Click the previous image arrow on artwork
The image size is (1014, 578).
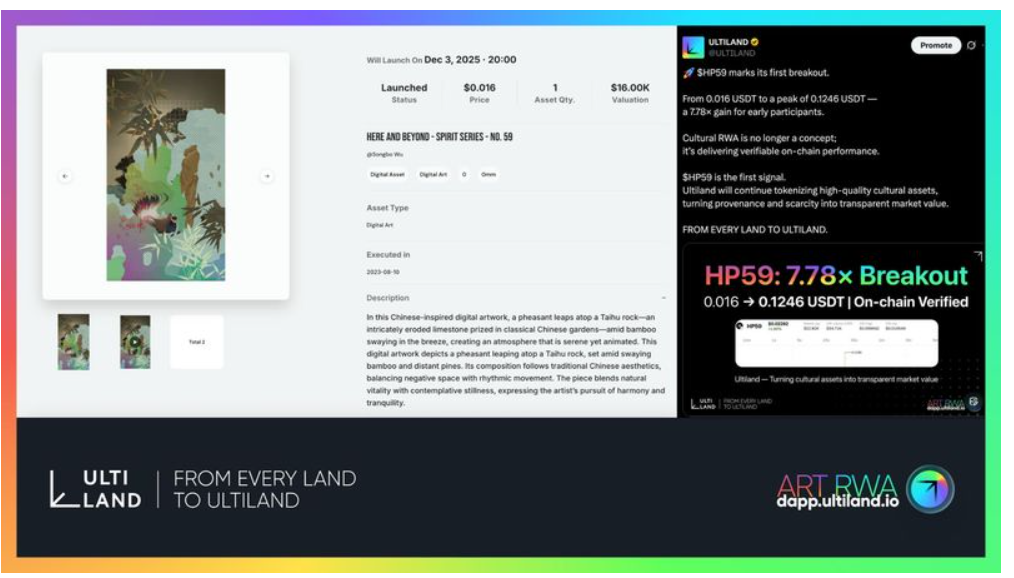[x=65, y=176]
